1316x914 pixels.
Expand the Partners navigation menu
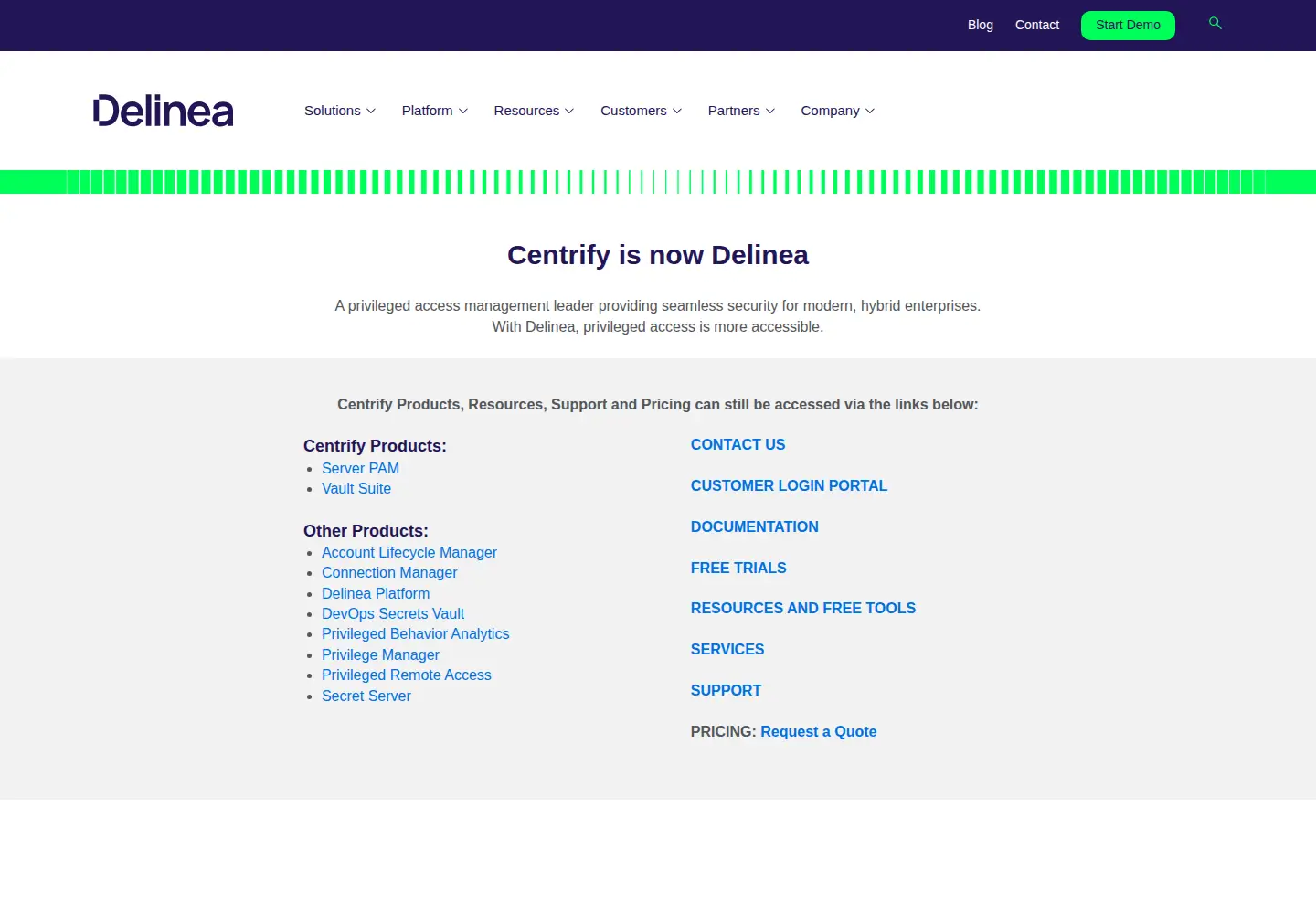tap(742, 111)
